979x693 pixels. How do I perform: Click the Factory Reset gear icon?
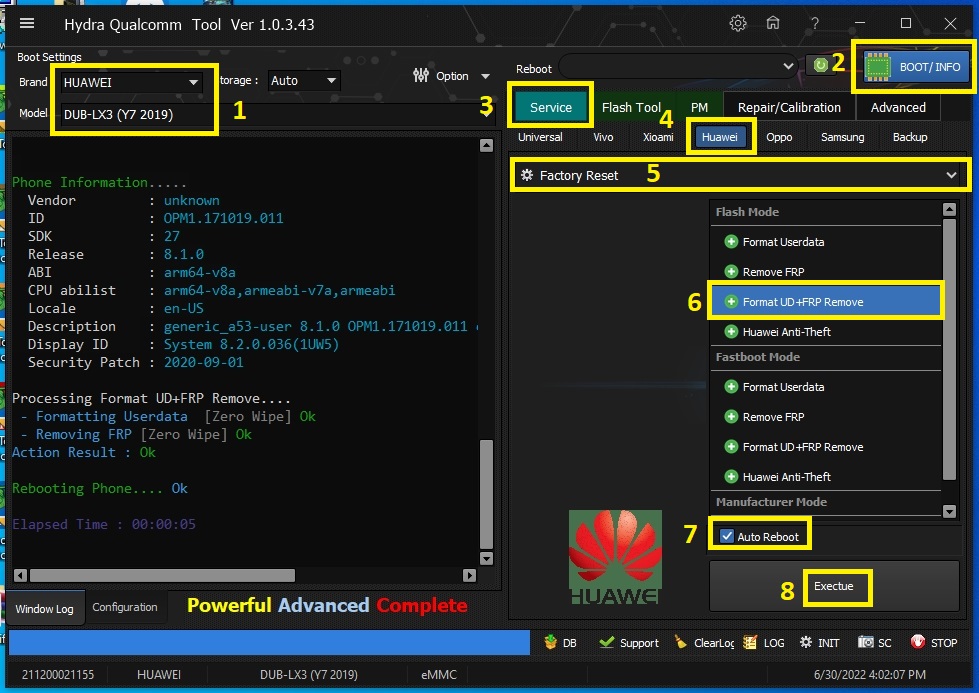[x=527, y=175]
